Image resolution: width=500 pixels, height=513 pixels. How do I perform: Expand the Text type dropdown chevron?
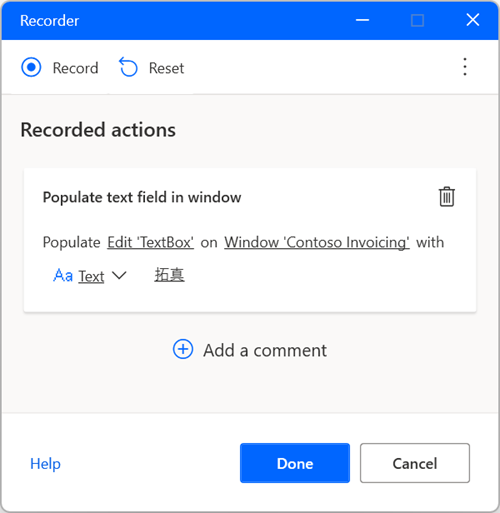[x=119, y=276]
